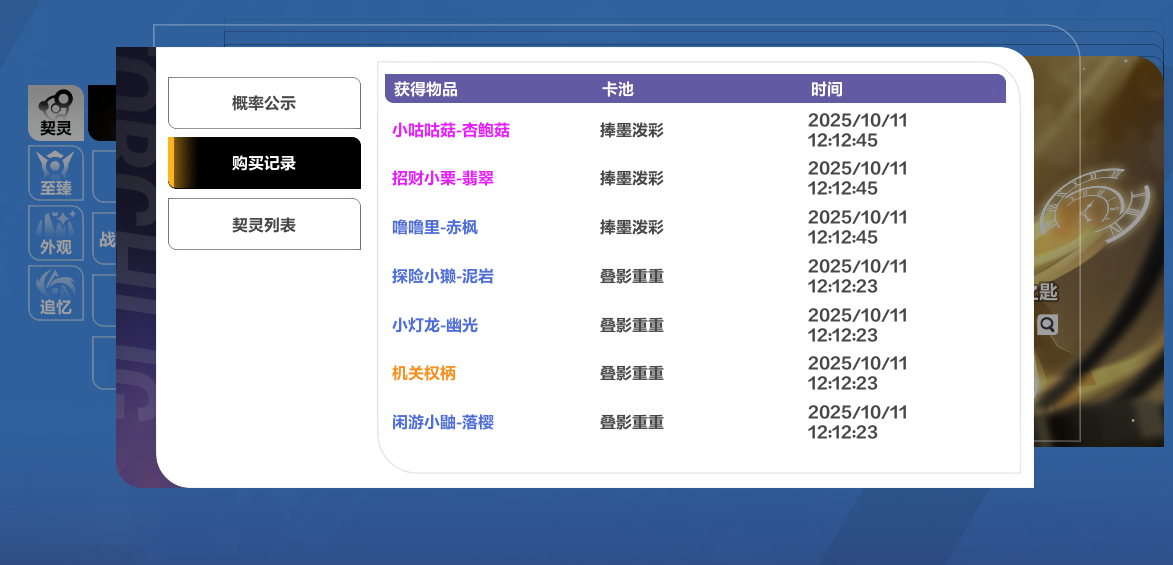The height and width of the screenshot is (565, 1173).
Task: Open the 契灵 sidebar icon
Action: 56,113
